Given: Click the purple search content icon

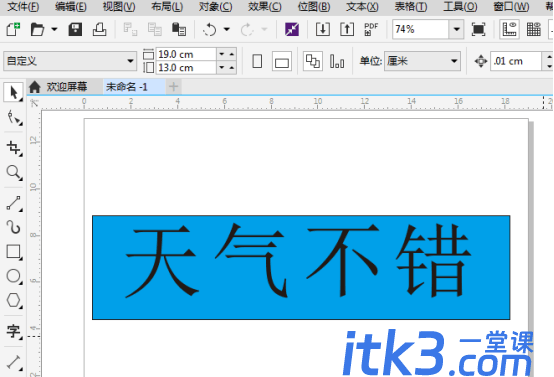Looking at the screenshot, I should pyautogui.click(x=292, y=29).
